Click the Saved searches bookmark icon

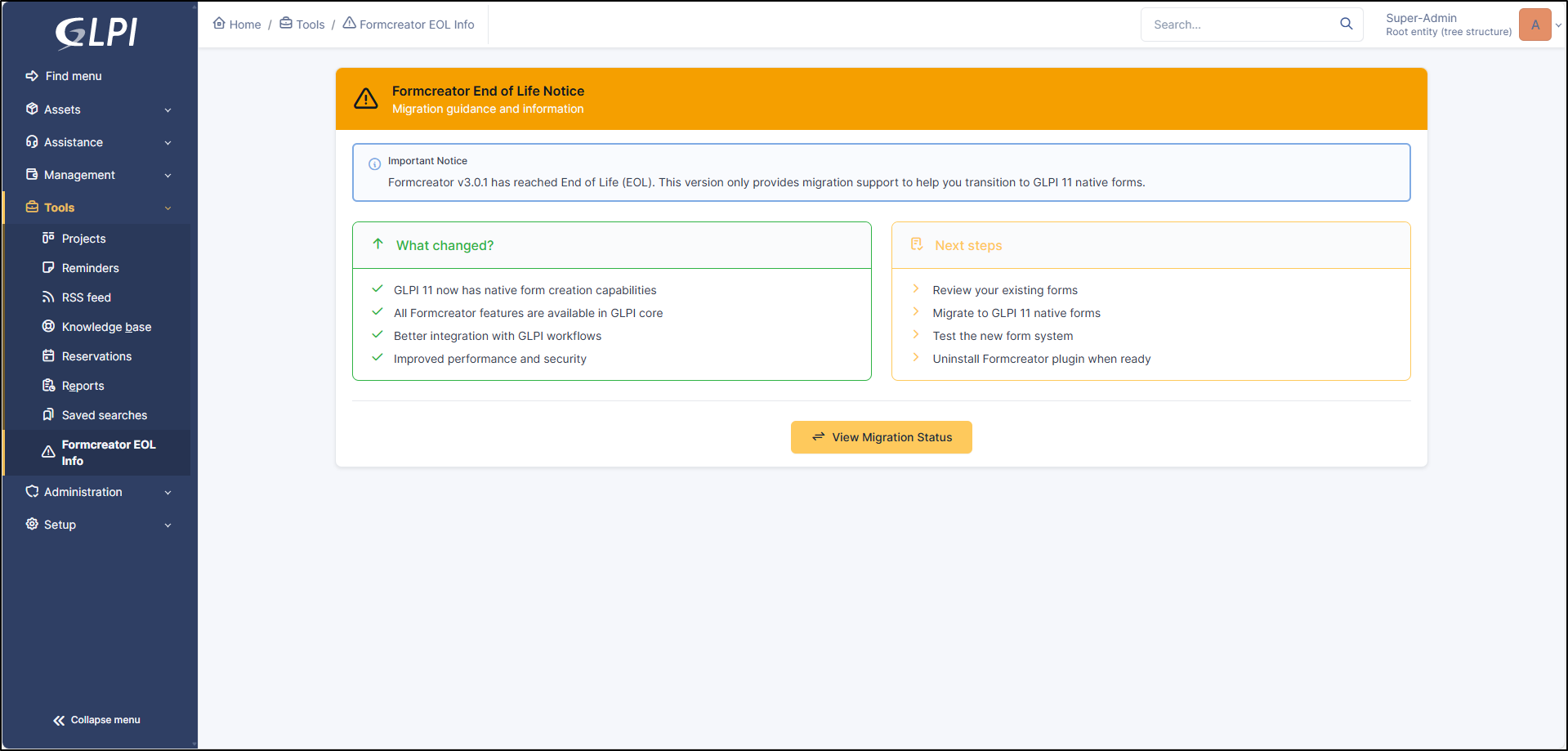click(48, 415)
